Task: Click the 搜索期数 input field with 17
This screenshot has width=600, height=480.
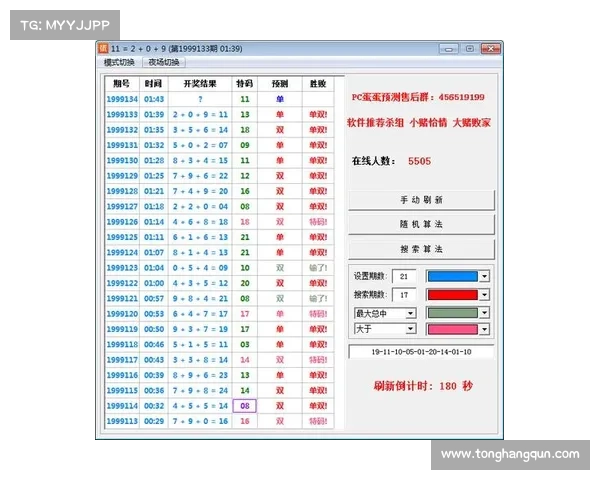Action: click(404, 295)
